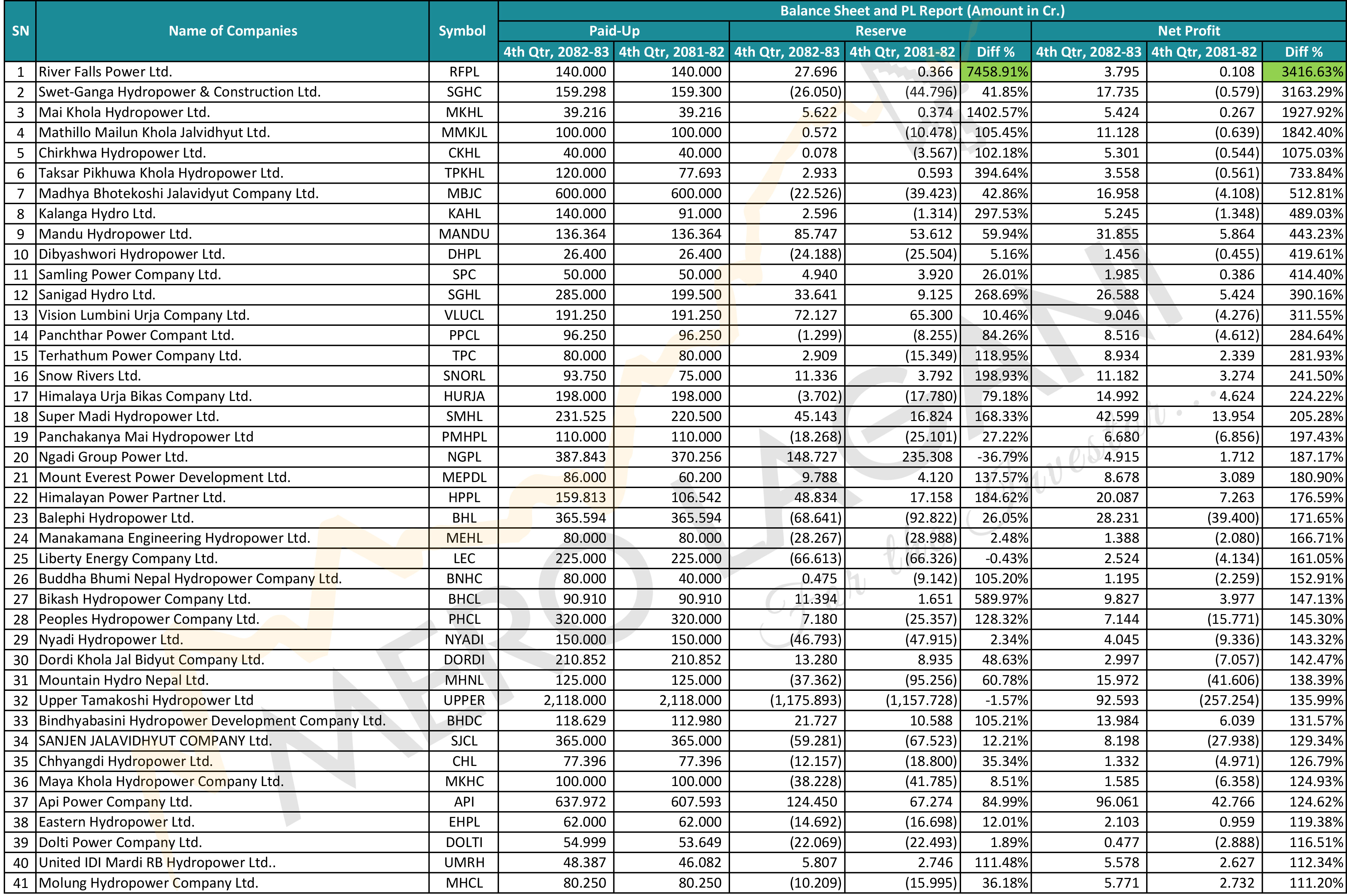This screenshot has height=896, width=1347.
Task: Click "Madhya Bhotekoshi Jalavidyut Company Ltd."
Action: (178, 194)
